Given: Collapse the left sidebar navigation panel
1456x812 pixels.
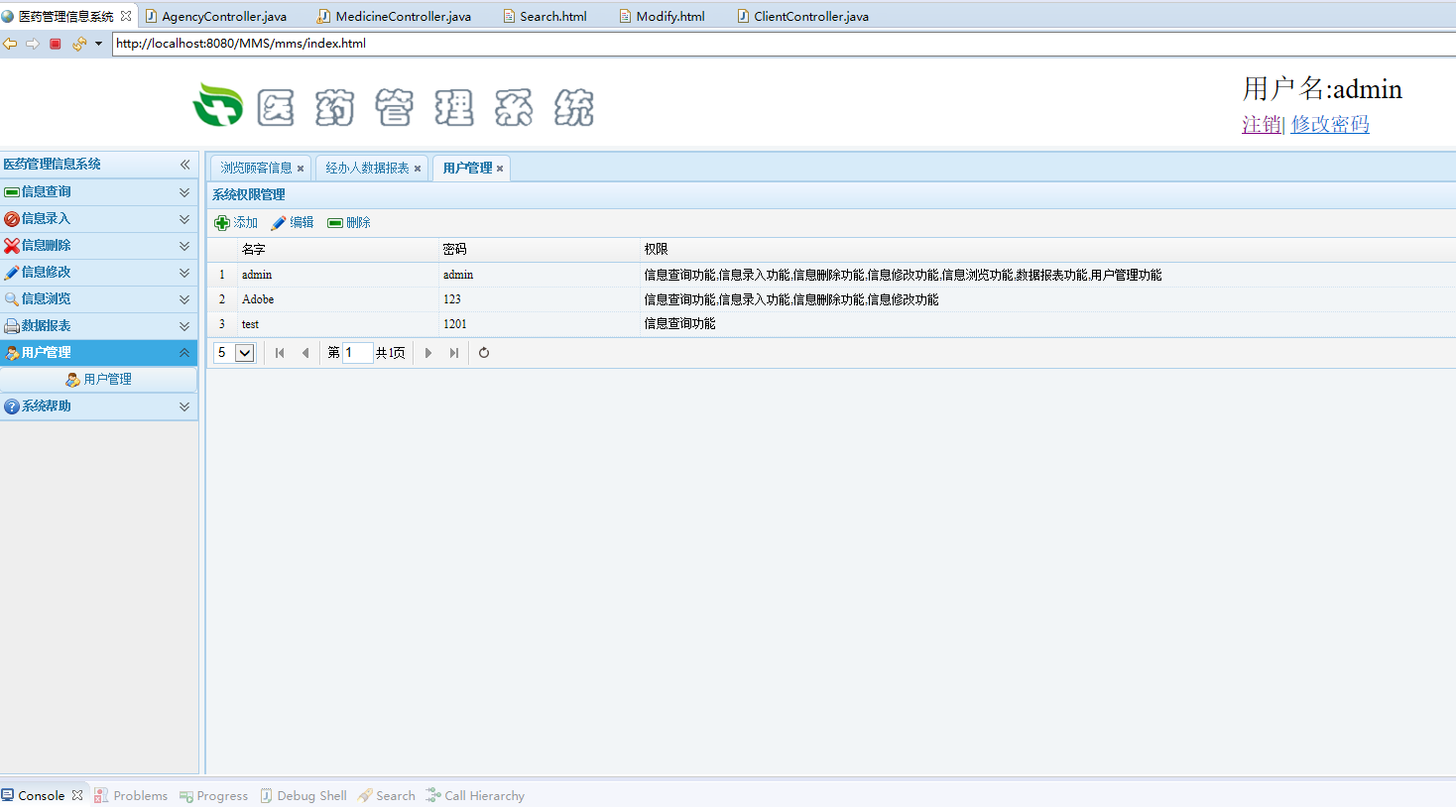Looking at the screenshot, I should click(184, 165).
